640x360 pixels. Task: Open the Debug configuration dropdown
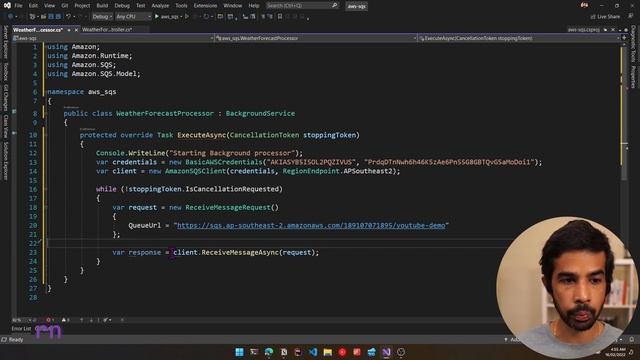(102, 17)
